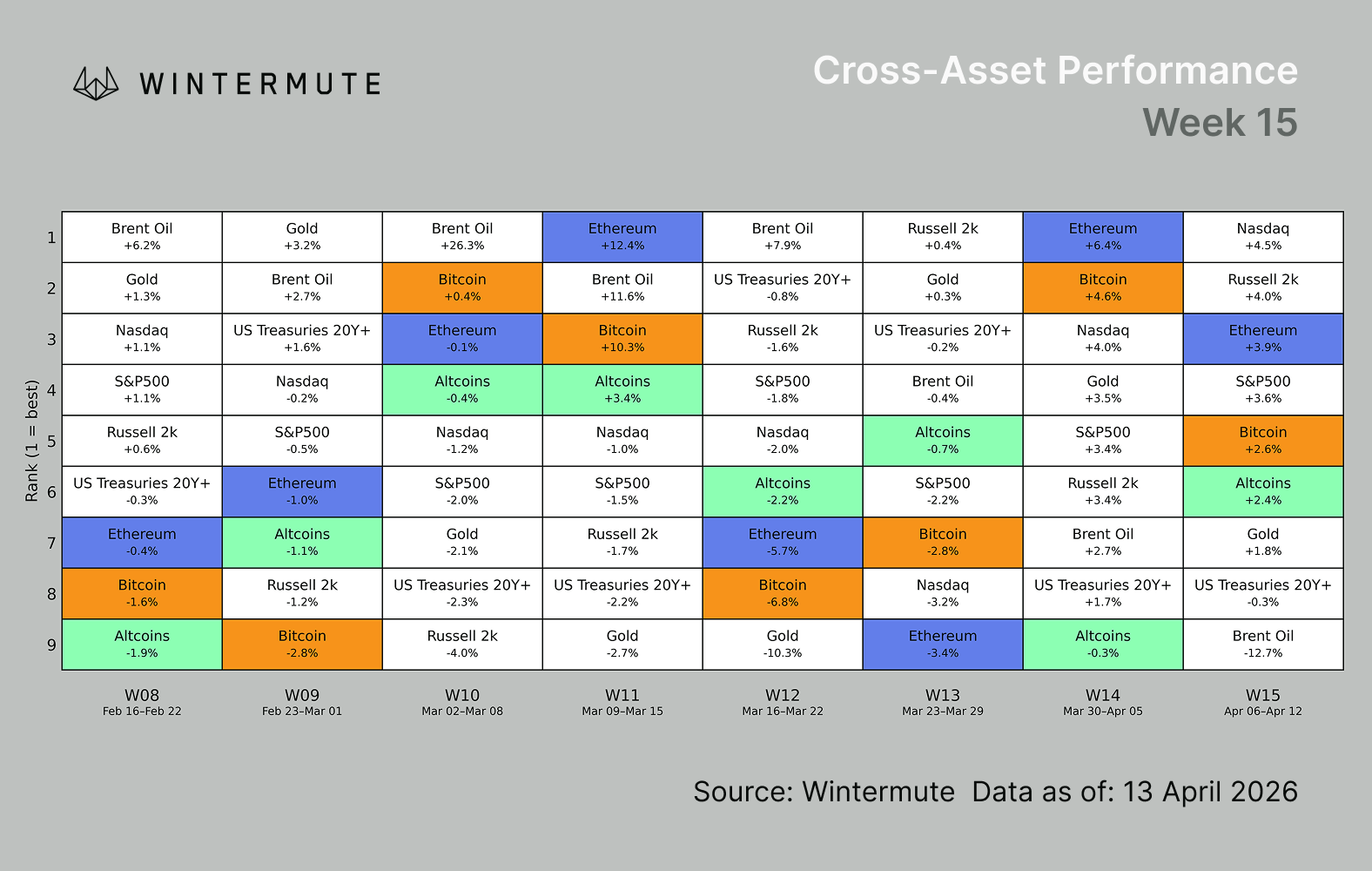1372x871 pixels.
Task: Click the US Treasuries 20Y+ +1.7% cell
Action: 1103,593
